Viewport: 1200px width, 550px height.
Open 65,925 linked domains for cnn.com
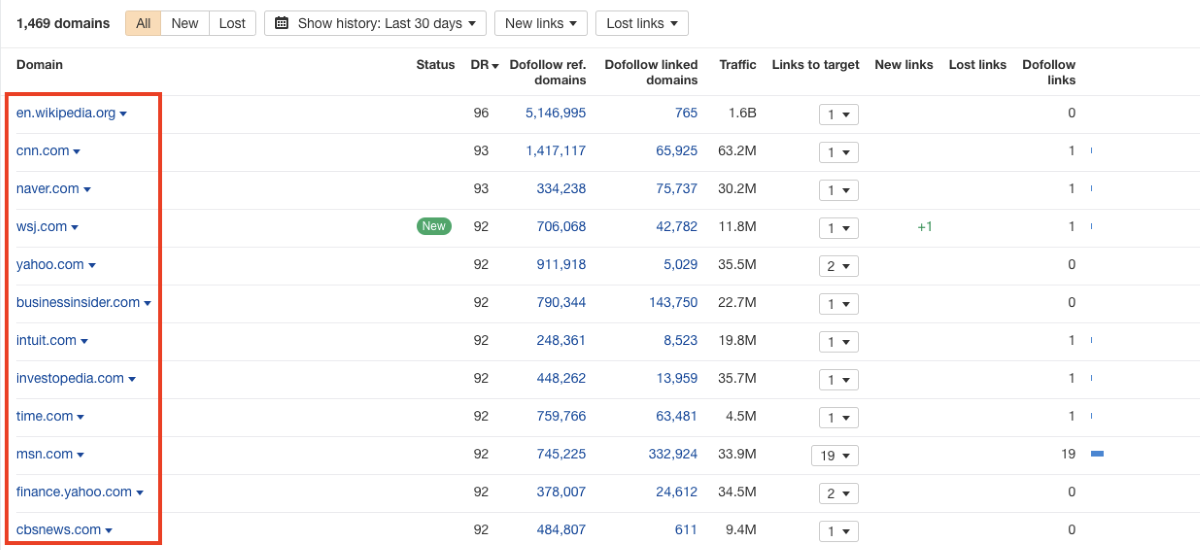point(677,151)
